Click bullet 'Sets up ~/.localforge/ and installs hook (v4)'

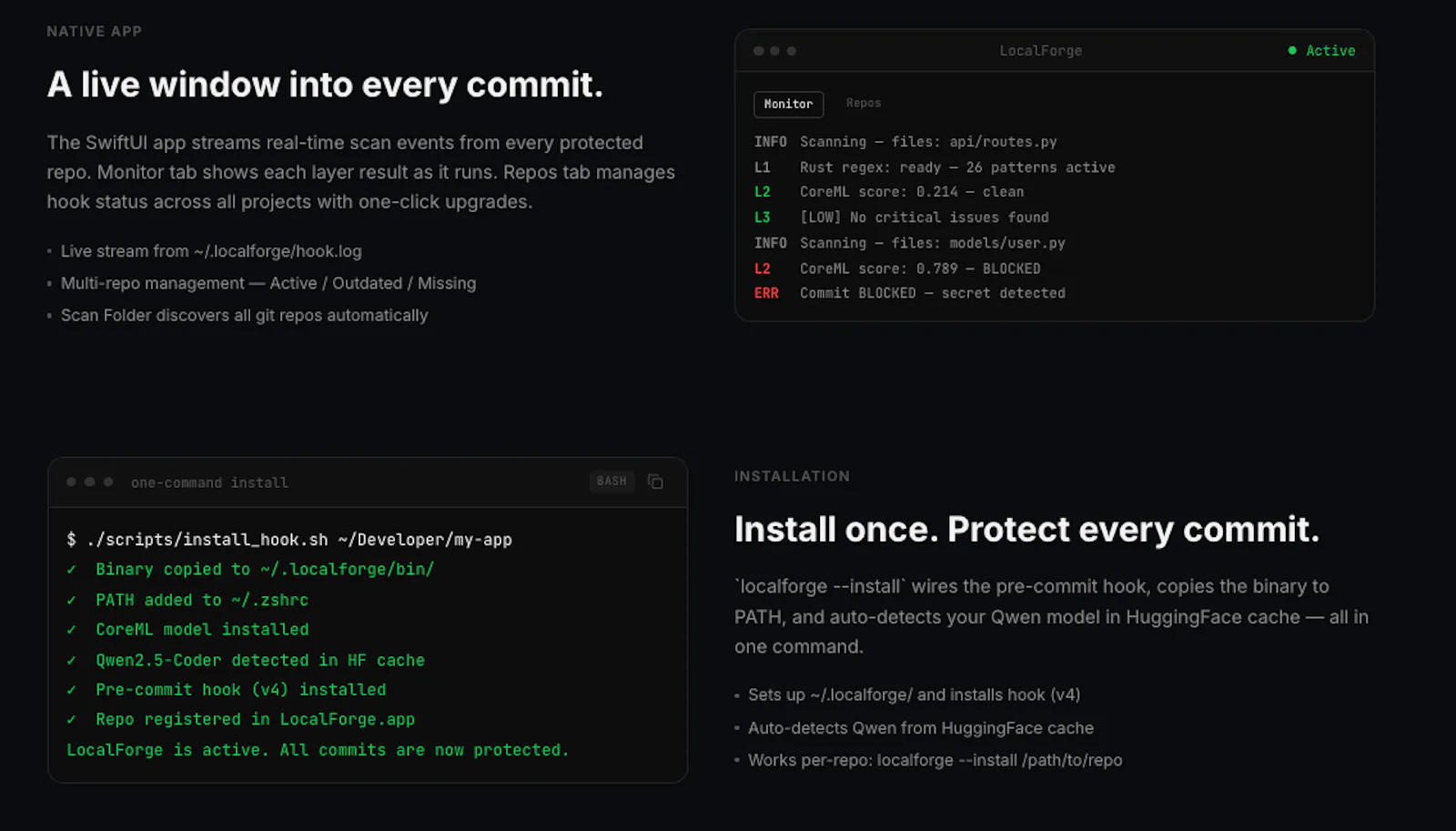(x=915, y=694)
